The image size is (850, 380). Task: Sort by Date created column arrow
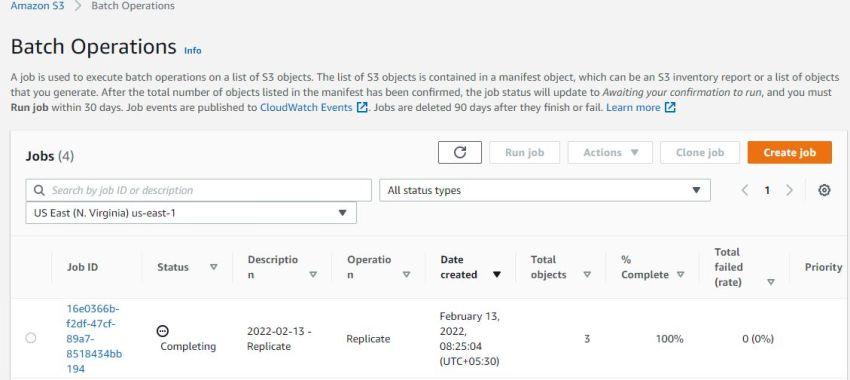pos(497,274)
